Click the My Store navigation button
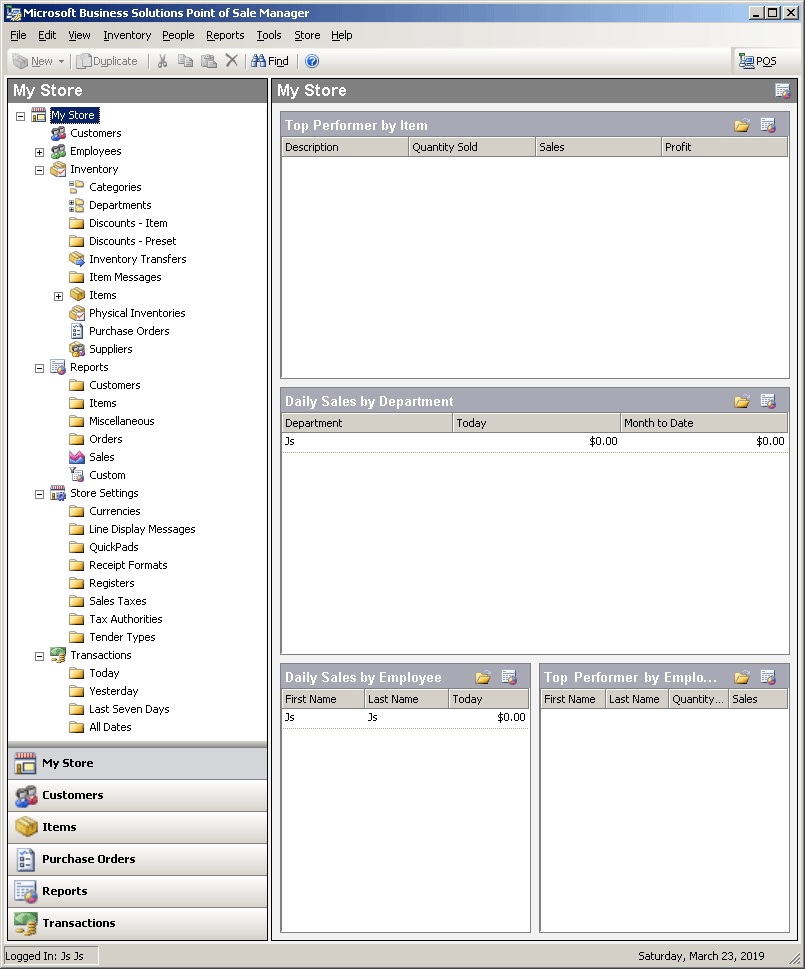Screen dimensions: 805x969 [138, 763]
